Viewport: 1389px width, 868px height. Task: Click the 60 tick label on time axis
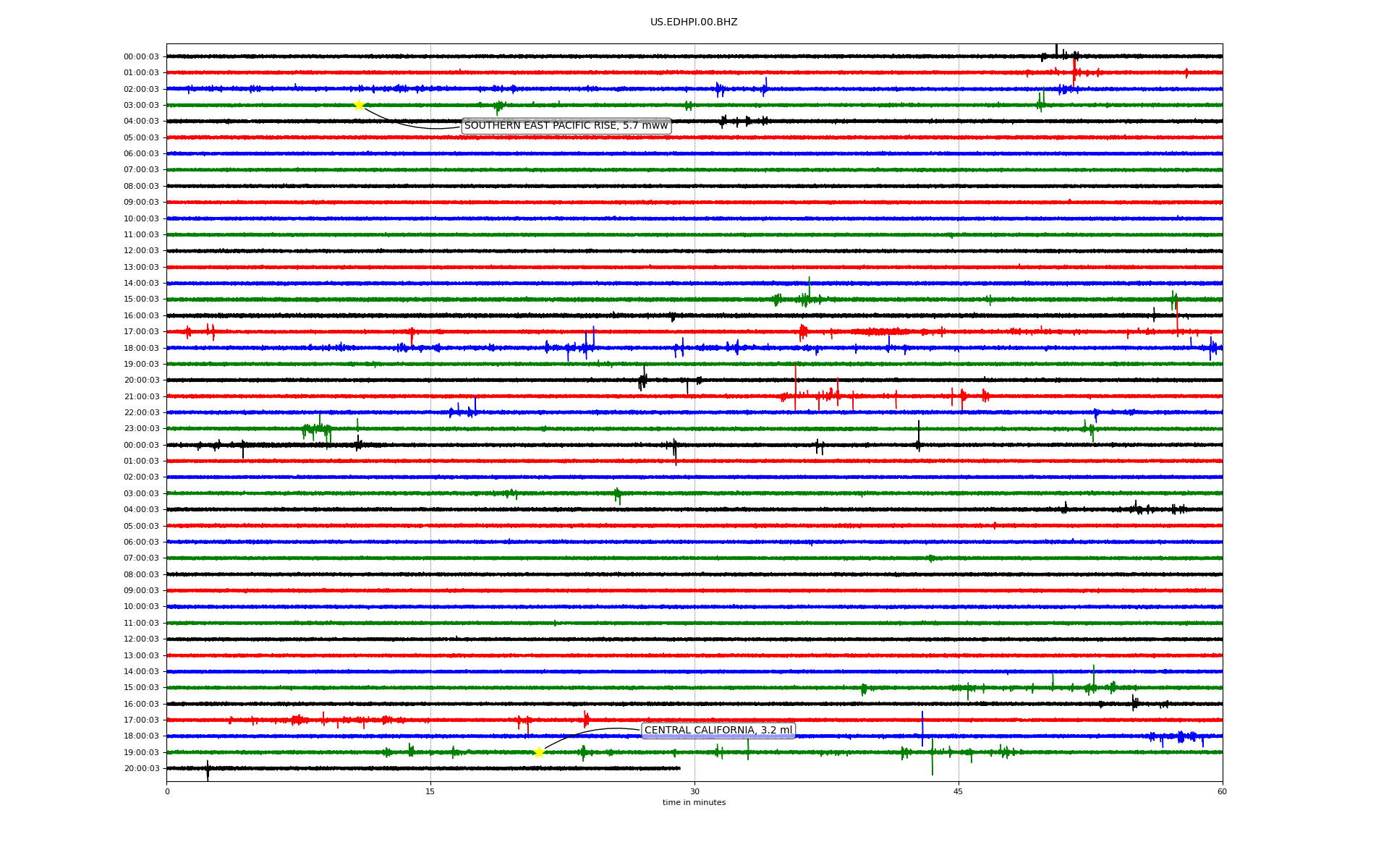tap(1222, 791)
